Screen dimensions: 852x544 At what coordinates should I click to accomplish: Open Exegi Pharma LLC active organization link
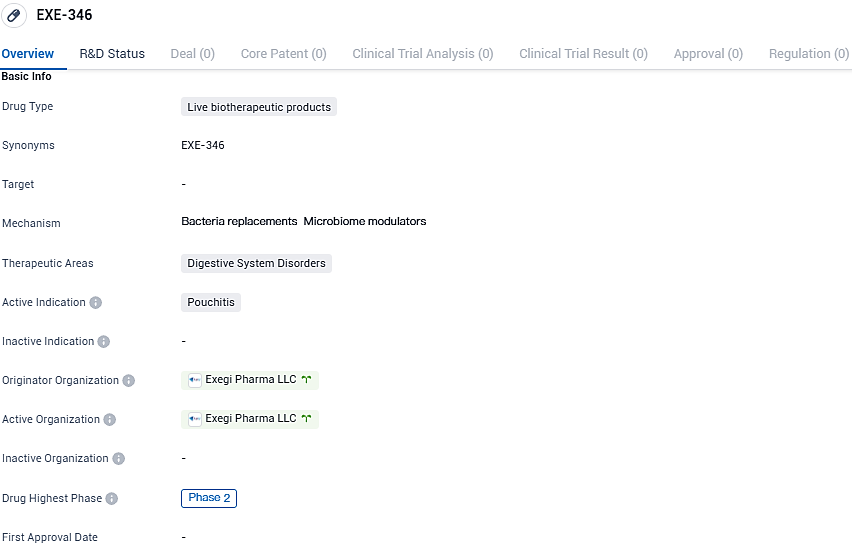250,419
